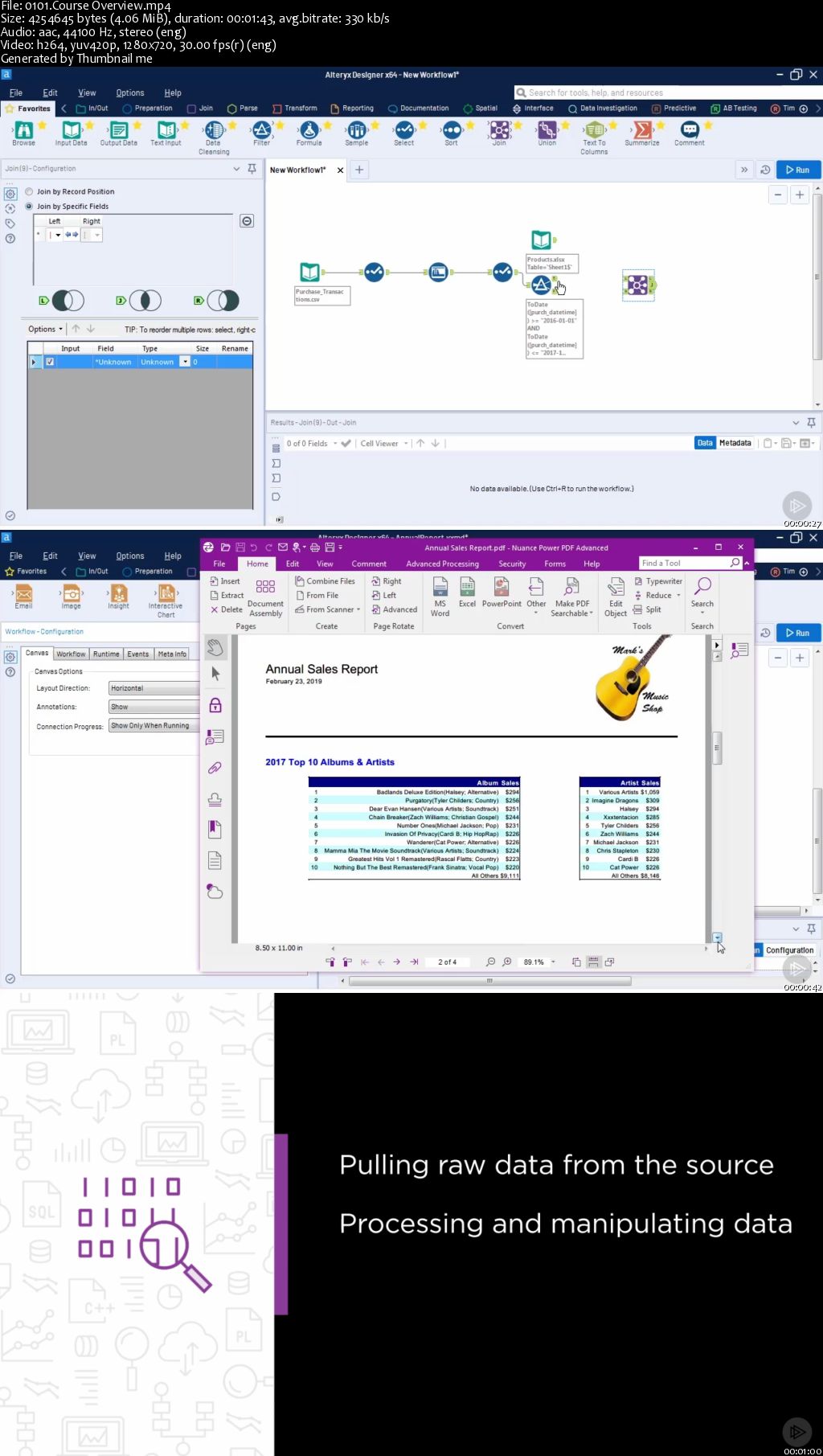Open the Connection Progress dropdown

[154, 725]
